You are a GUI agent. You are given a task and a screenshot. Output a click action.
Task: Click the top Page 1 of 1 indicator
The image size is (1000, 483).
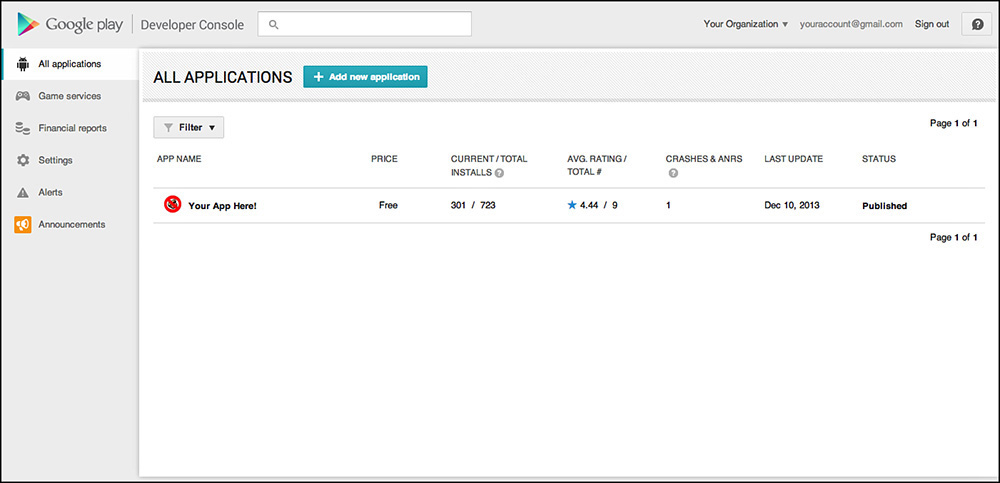pyautogui.click(x=954, y=123)
